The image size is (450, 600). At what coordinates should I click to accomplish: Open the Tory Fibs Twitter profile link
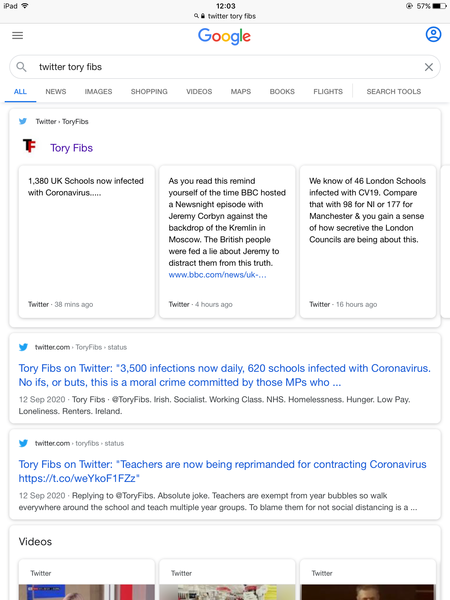coord(72,148)
